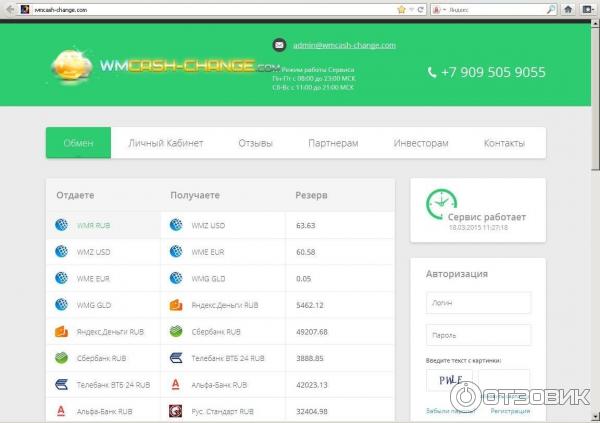Click the WMR RUB WebMoney icon in Отдаете
The width and height of the screenshot is (600, 423).
(x=60, y=225)
